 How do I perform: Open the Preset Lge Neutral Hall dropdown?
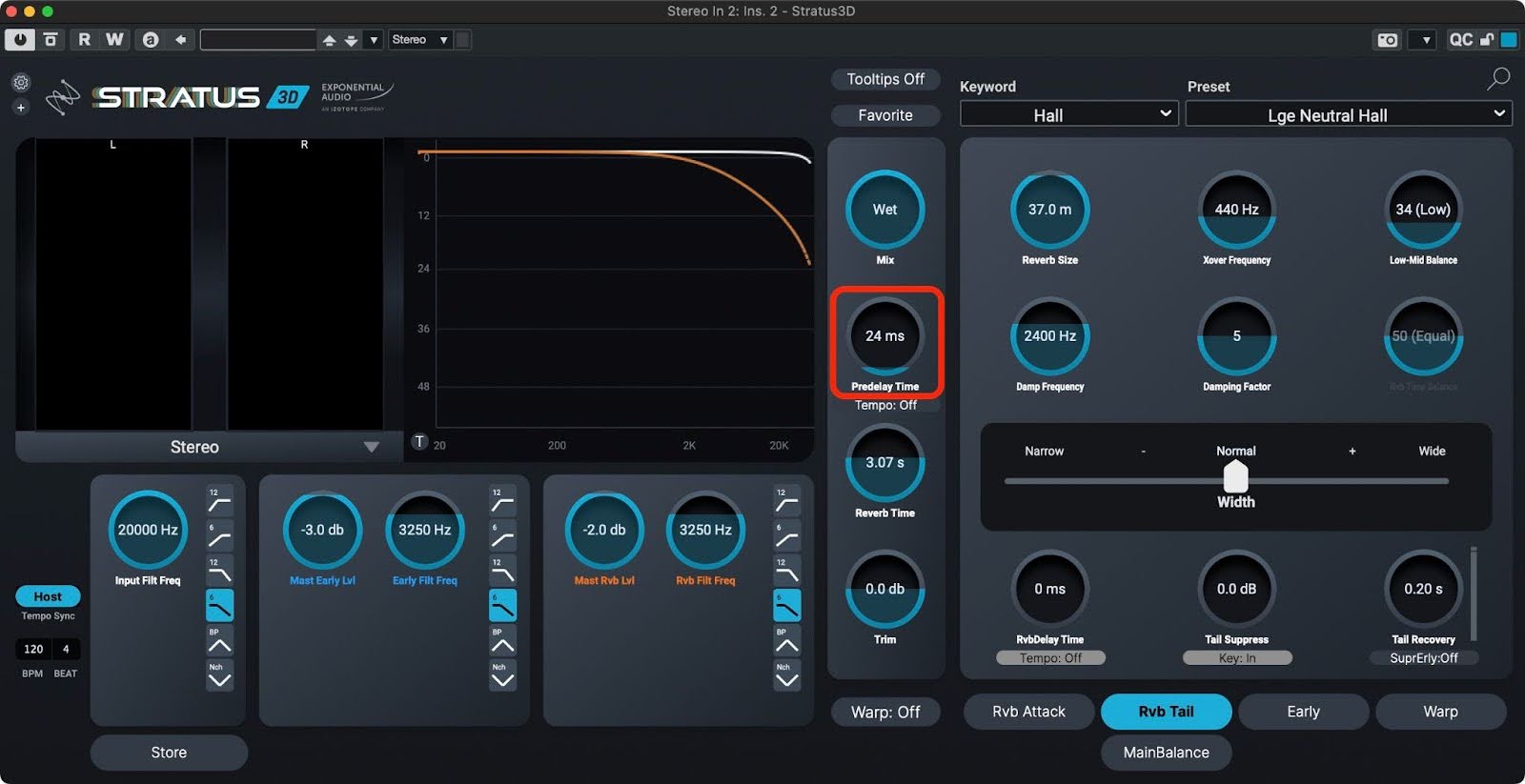[1349, 114]
